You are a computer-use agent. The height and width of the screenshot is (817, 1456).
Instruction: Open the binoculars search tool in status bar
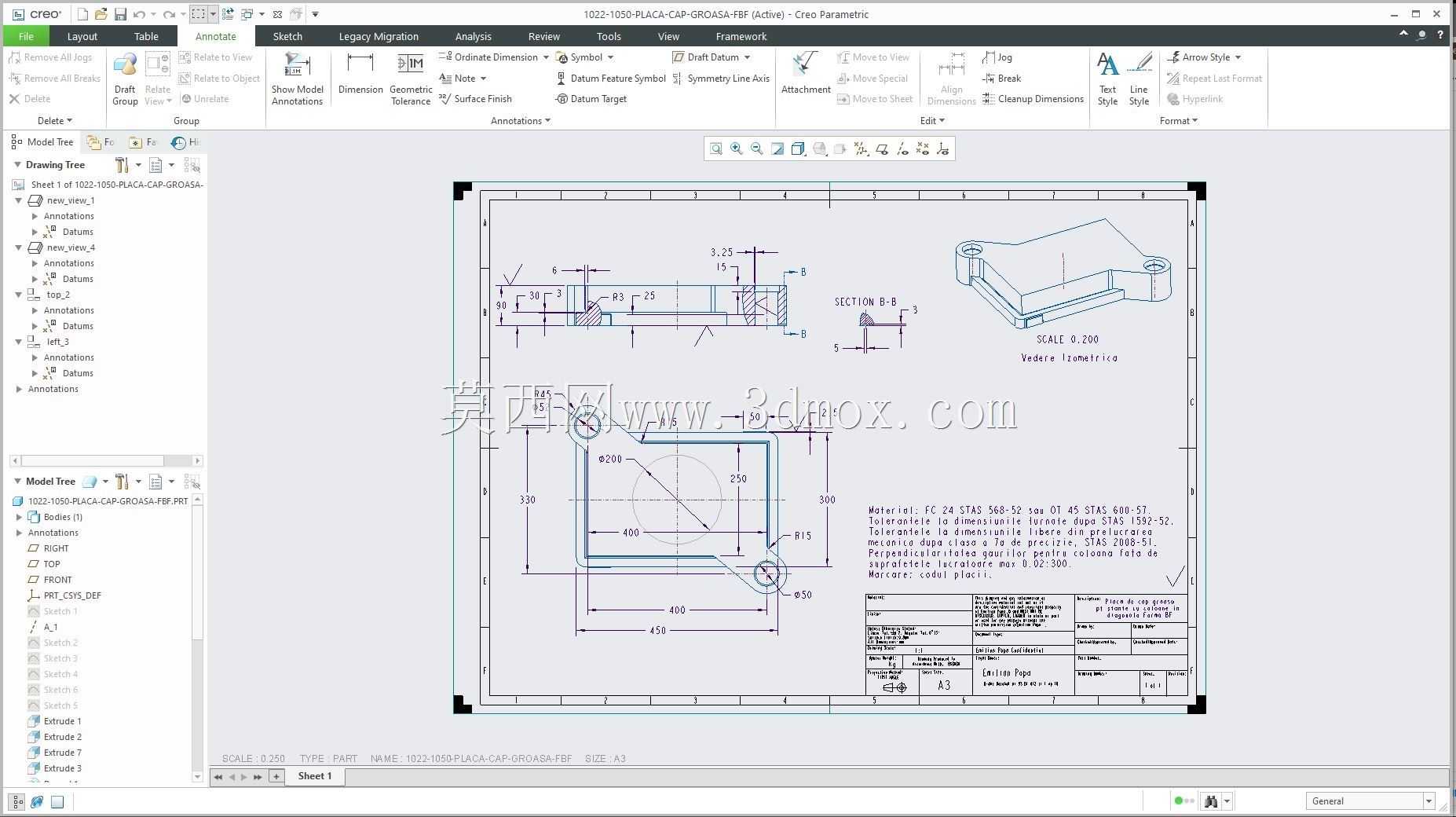click(x=1210, y=801)
